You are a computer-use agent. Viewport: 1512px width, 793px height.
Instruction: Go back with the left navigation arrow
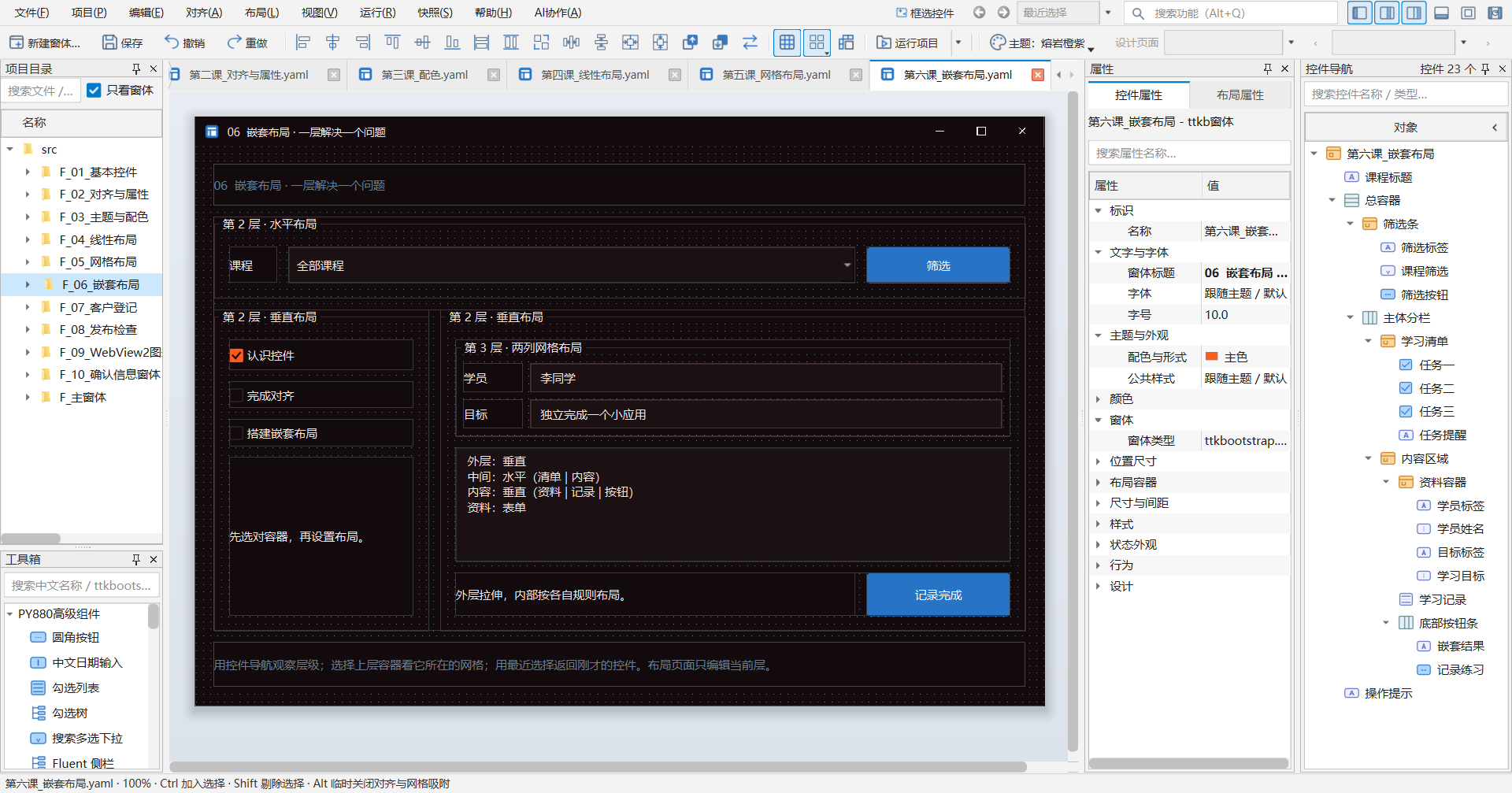(x=979, y=13)
